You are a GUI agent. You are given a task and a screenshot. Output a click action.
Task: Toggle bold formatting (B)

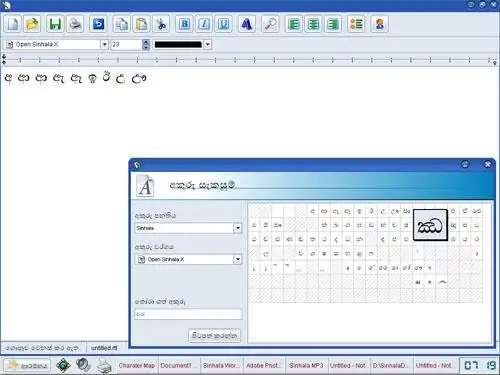click(184, 24)
